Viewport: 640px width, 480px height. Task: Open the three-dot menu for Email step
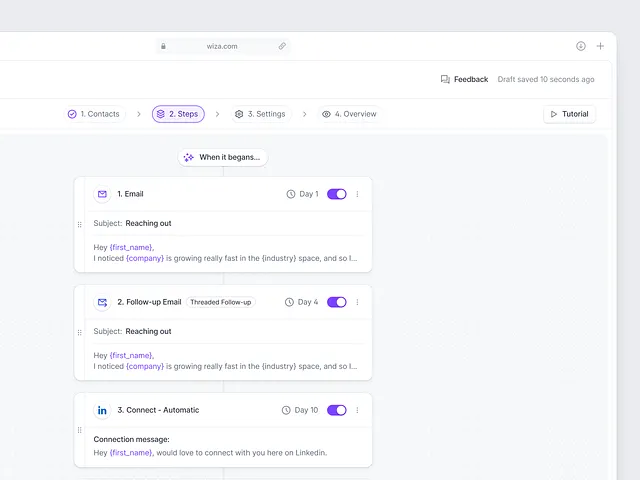357,194
